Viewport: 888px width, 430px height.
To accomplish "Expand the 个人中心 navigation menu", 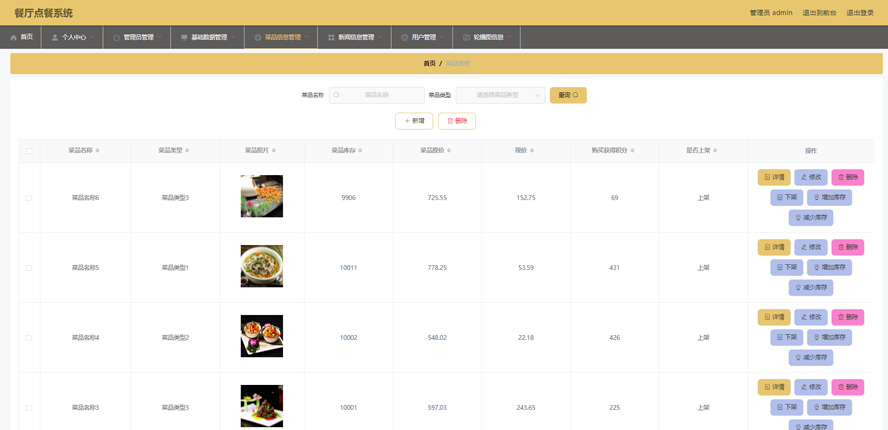I will [x=73, y=37].
